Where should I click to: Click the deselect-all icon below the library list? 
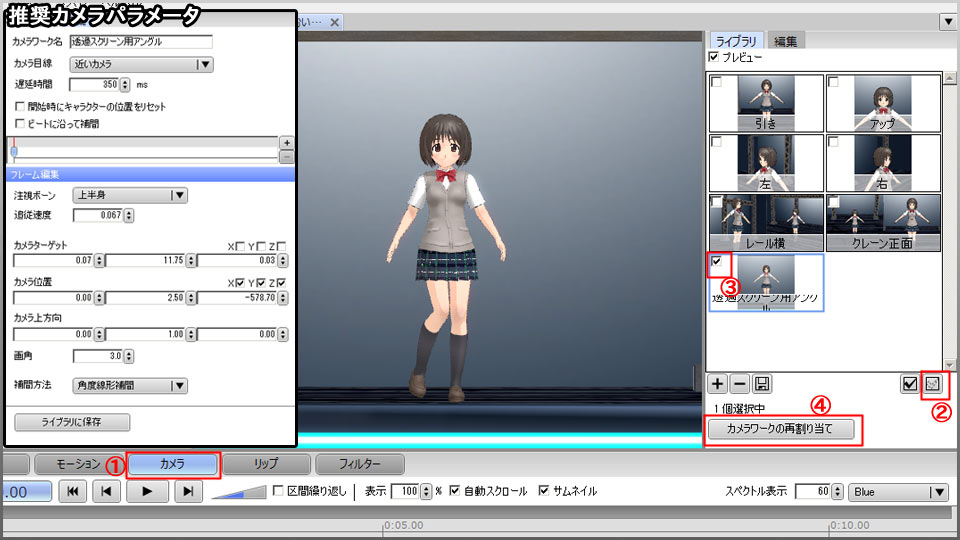click(x=934, y=384)
